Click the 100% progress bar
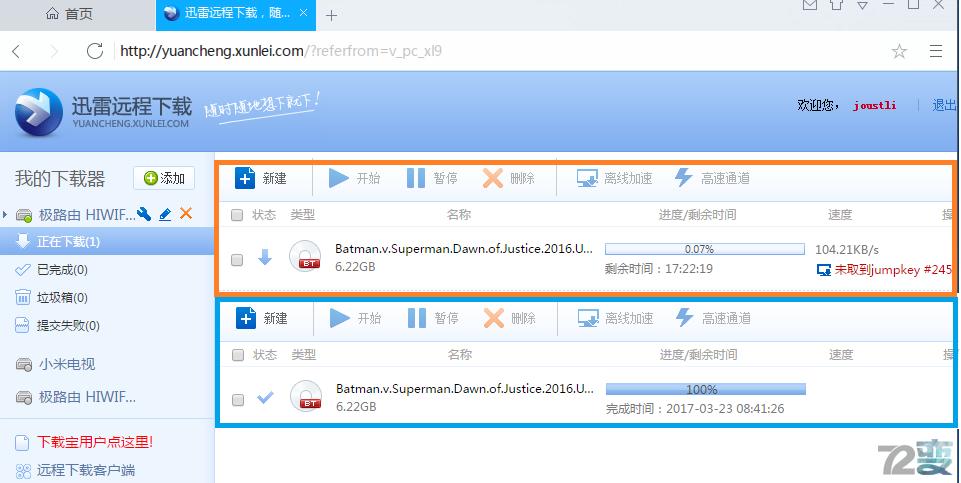The image size is (961, 483). coord(705,389)
